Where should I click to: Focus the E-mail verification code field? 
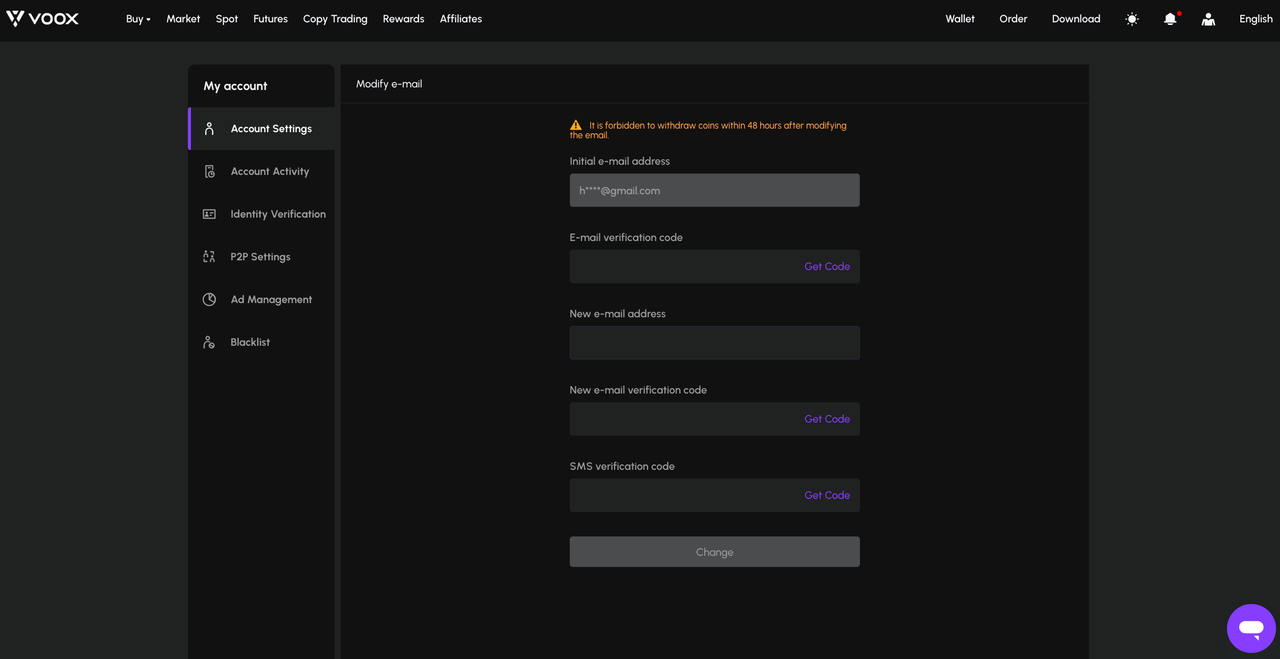(714, 267)
